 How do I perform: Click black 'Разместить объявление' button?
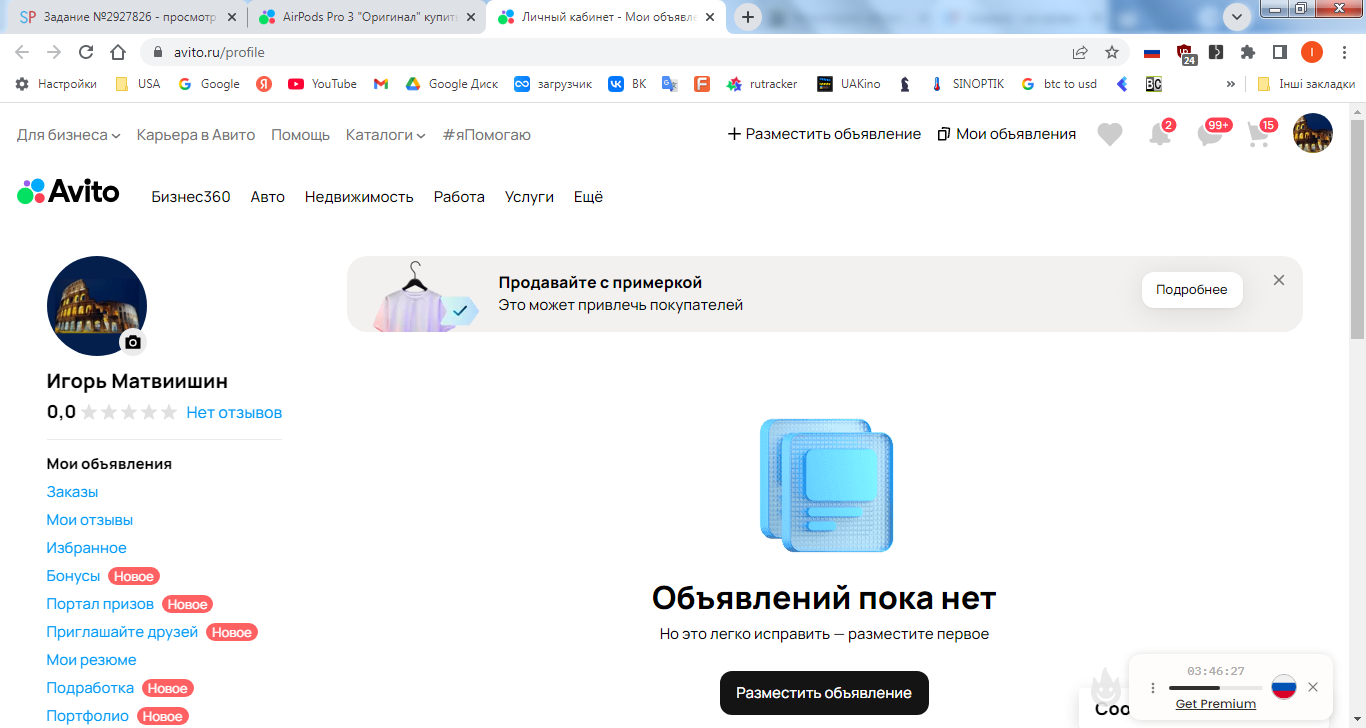tap(824, 693)
